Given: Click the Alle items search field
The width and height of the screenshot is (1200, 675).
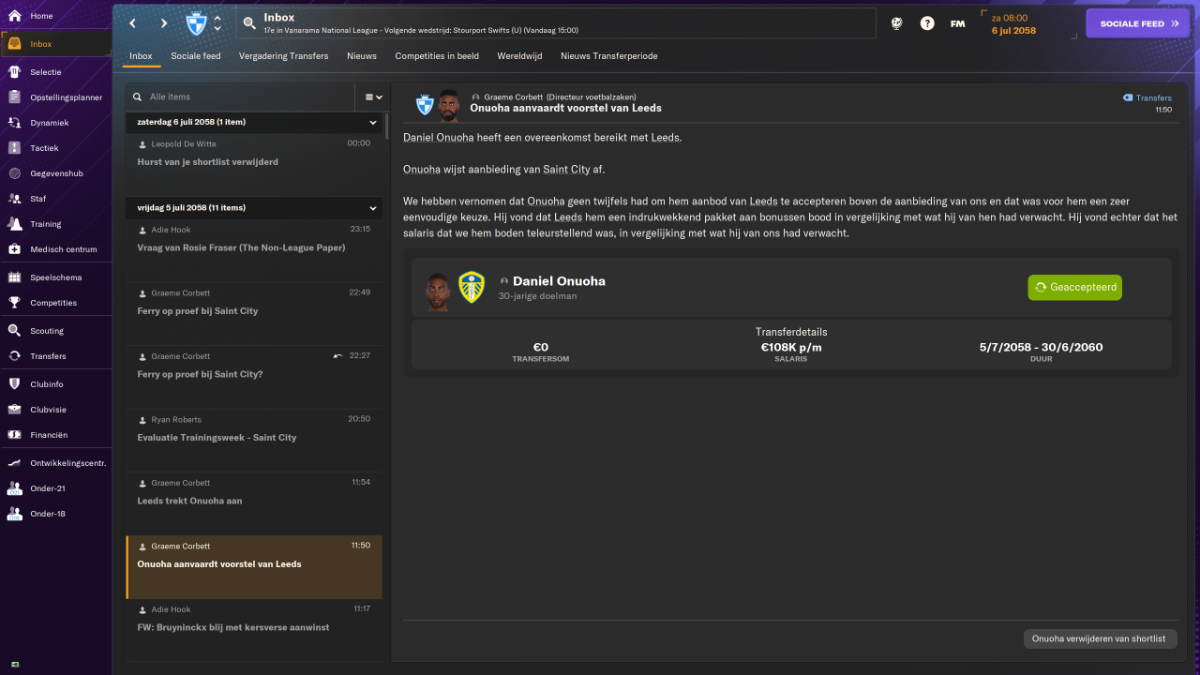Looking at the screenshot, I should pos(240,97).
